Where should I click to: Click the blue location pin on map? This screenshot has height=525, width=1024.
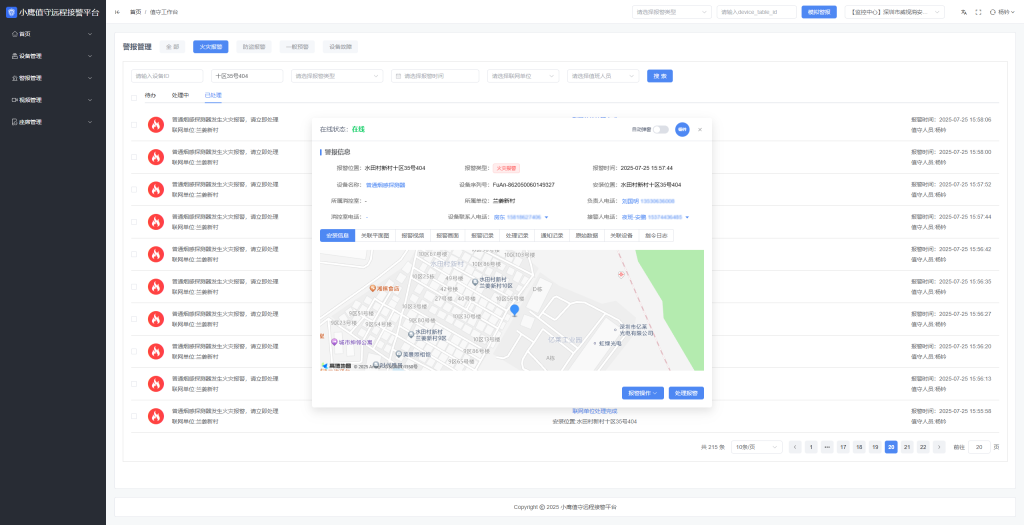[515, 311]
